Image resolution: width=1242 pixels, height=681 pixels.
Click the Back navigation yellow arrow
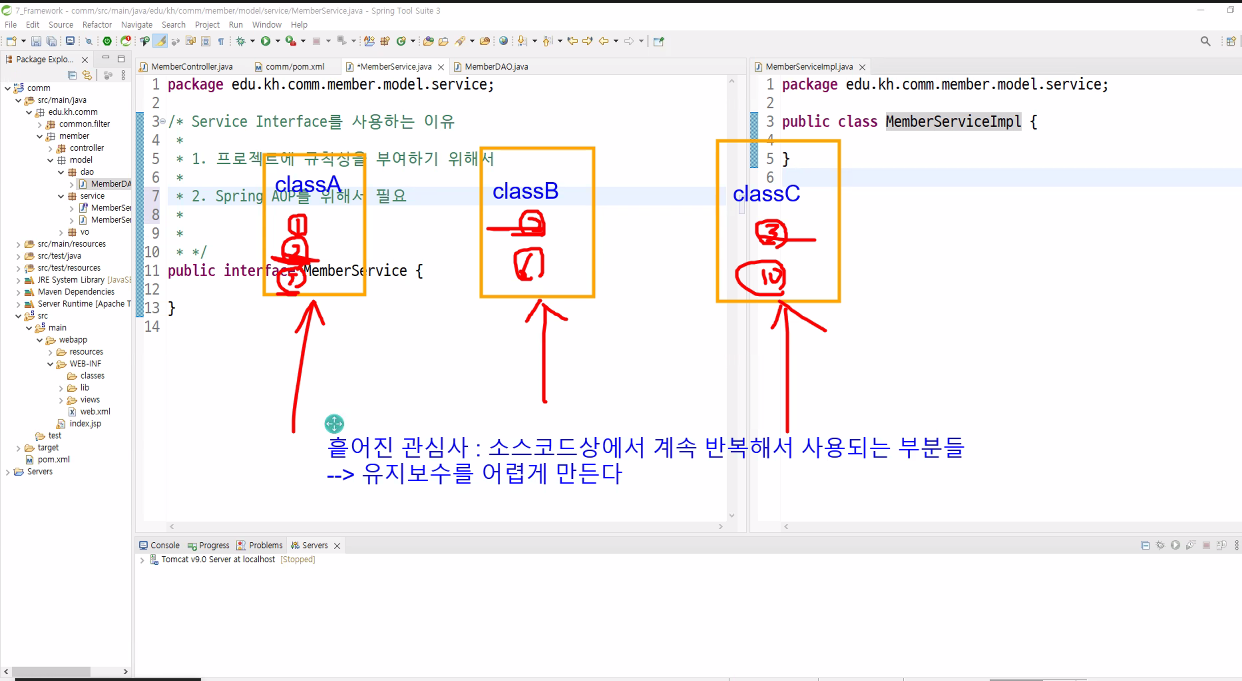[604, 41]
